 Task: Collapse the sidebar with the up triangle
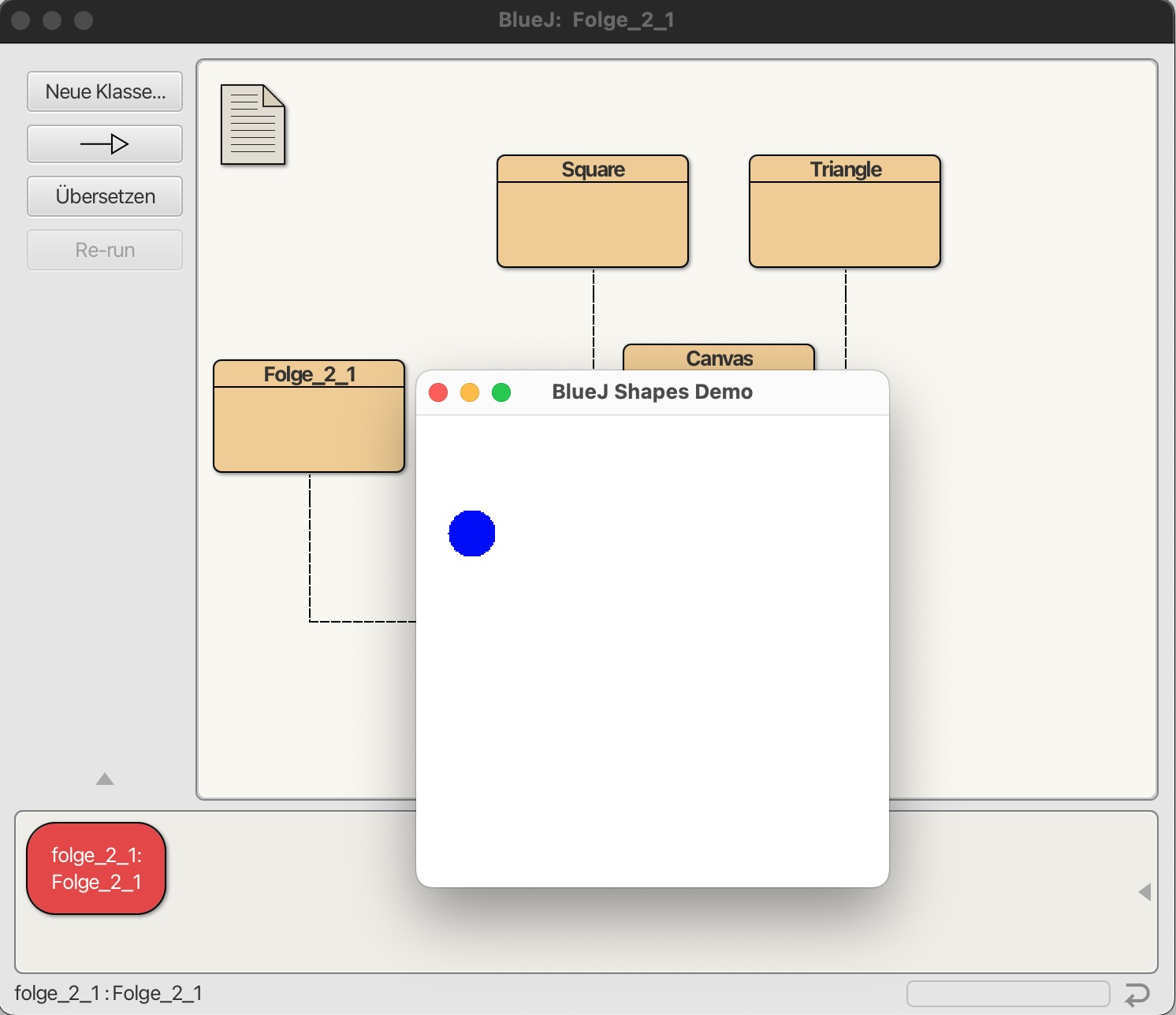105,779
